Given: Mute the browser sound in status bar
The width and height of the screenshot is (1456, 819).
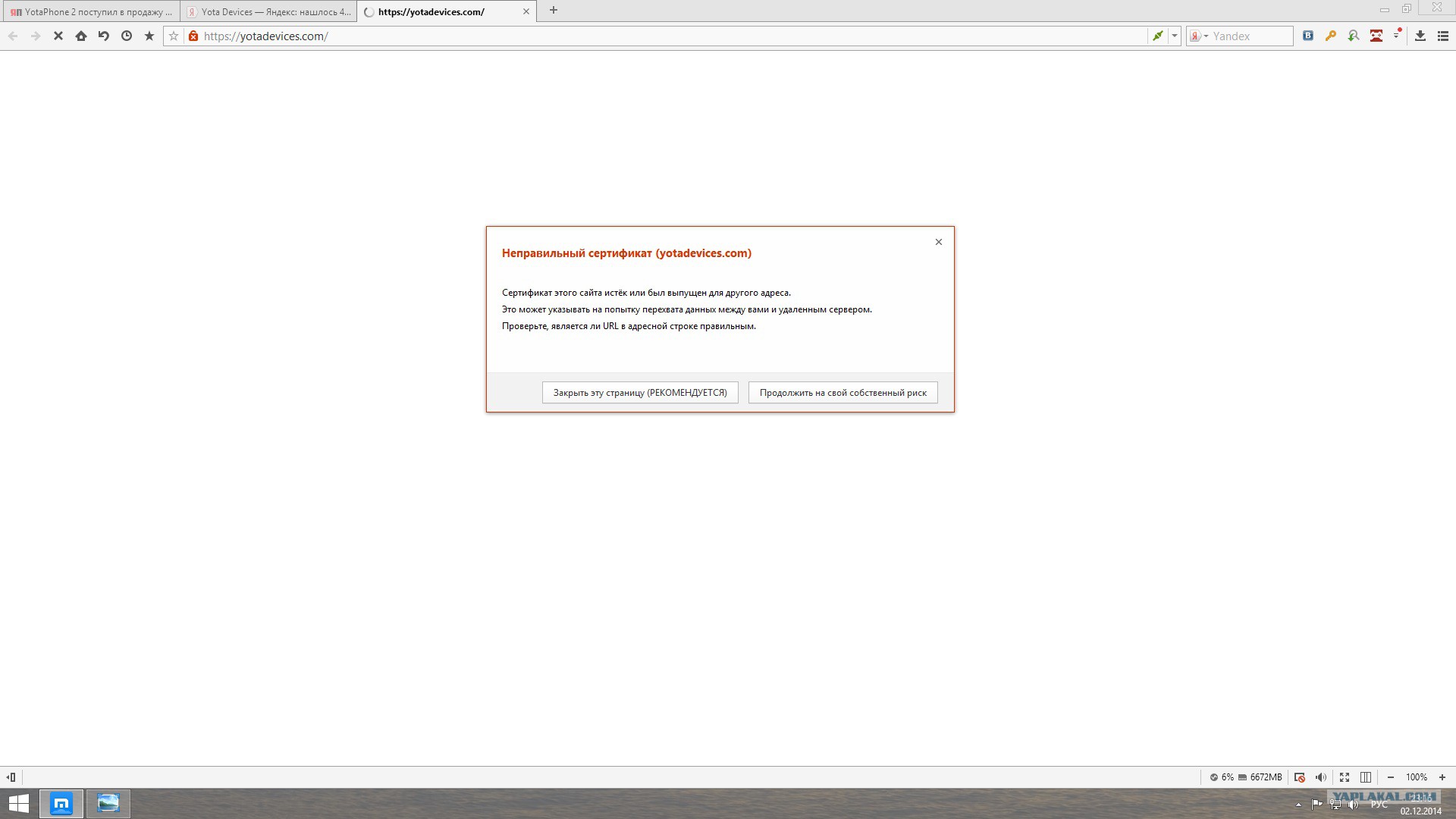Looking at the screenshot, I should point(1321,777).
